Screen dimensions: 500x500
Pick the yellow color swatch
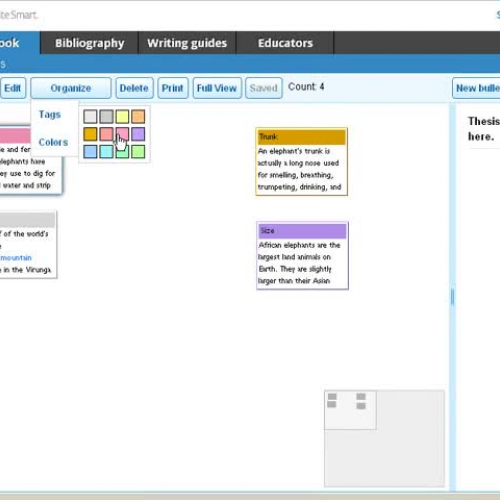coord(122,117)
